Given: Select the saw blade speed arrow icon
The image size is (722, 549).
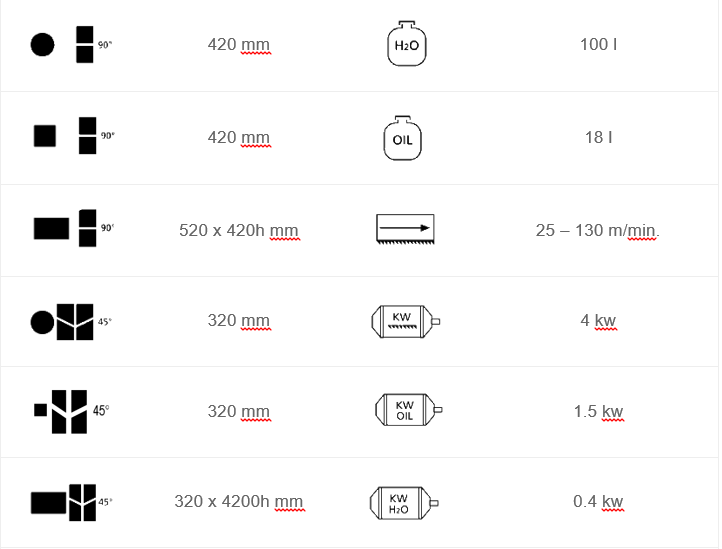Looking at the screenshot, I should [x=406, y=229].
